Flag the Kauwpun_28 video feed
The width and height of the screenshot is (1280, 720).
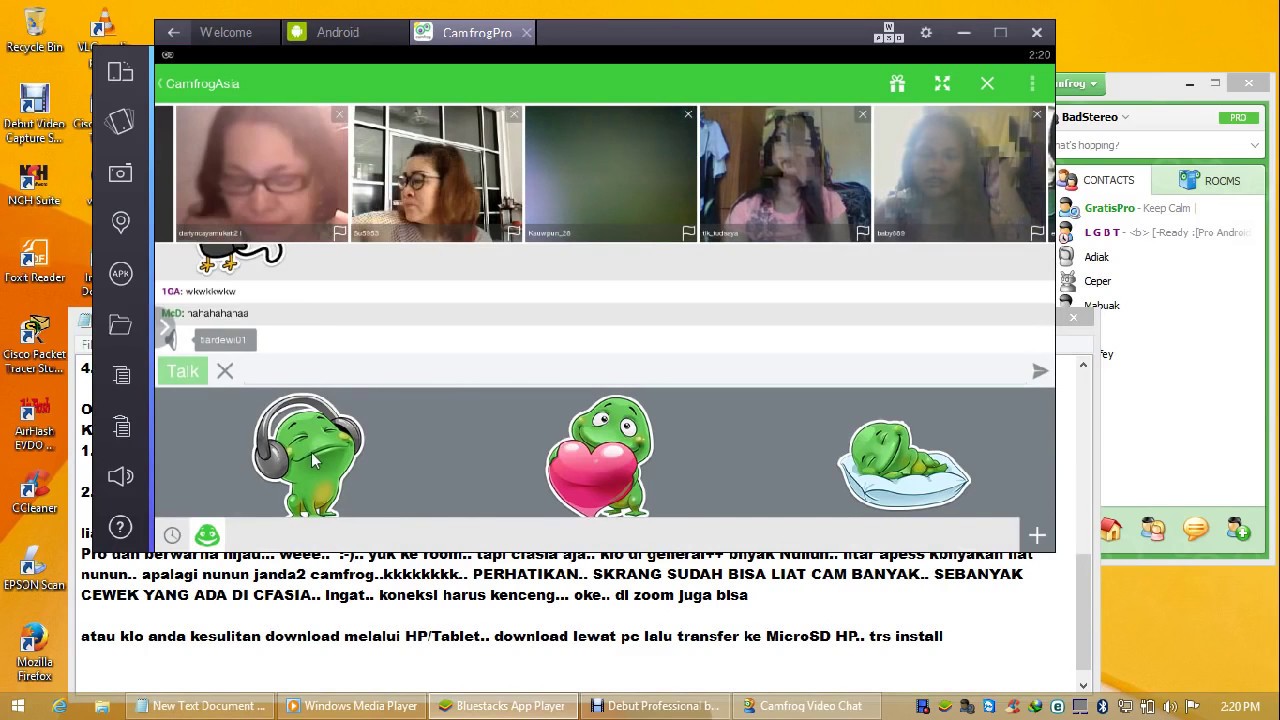point(688,232)
